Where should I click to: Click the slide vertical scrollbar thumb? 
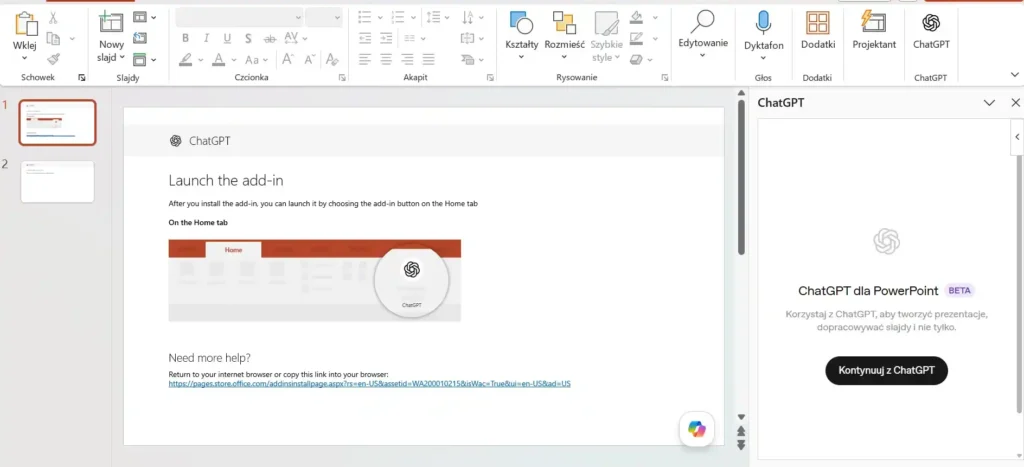point(741,176)
